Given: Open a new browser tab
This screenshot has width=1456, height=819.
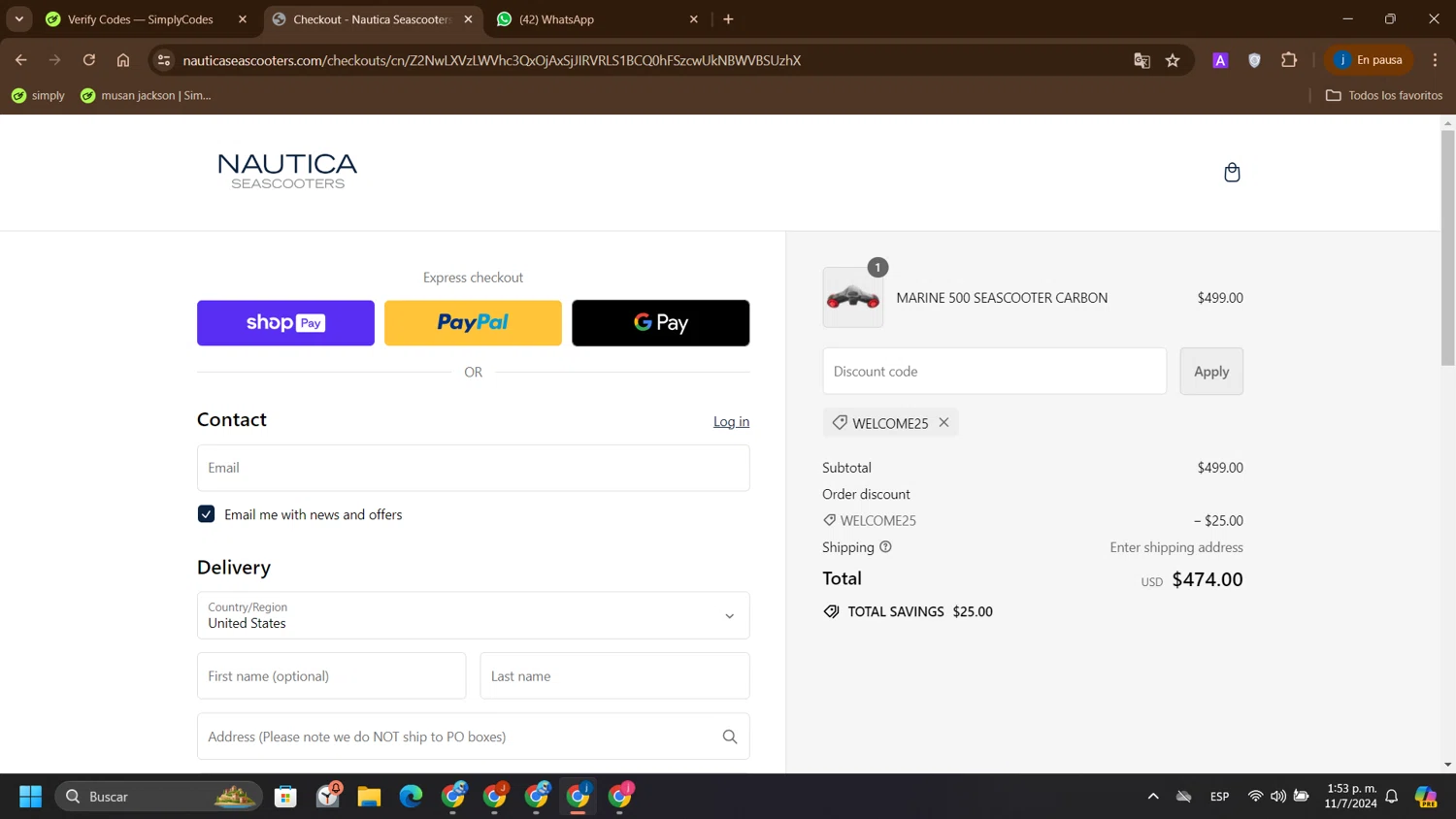Looking at the screenshot, I should [728, 18].
